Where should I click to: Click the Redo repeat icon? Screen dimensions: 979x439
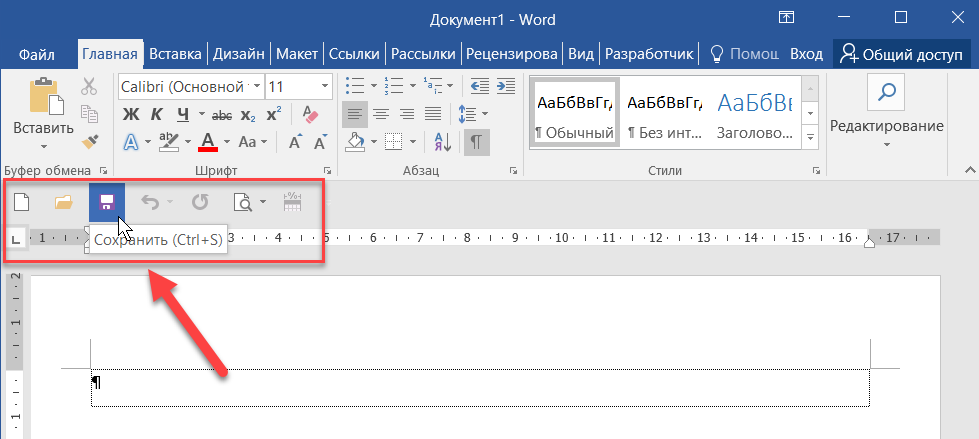pos(200,202)
